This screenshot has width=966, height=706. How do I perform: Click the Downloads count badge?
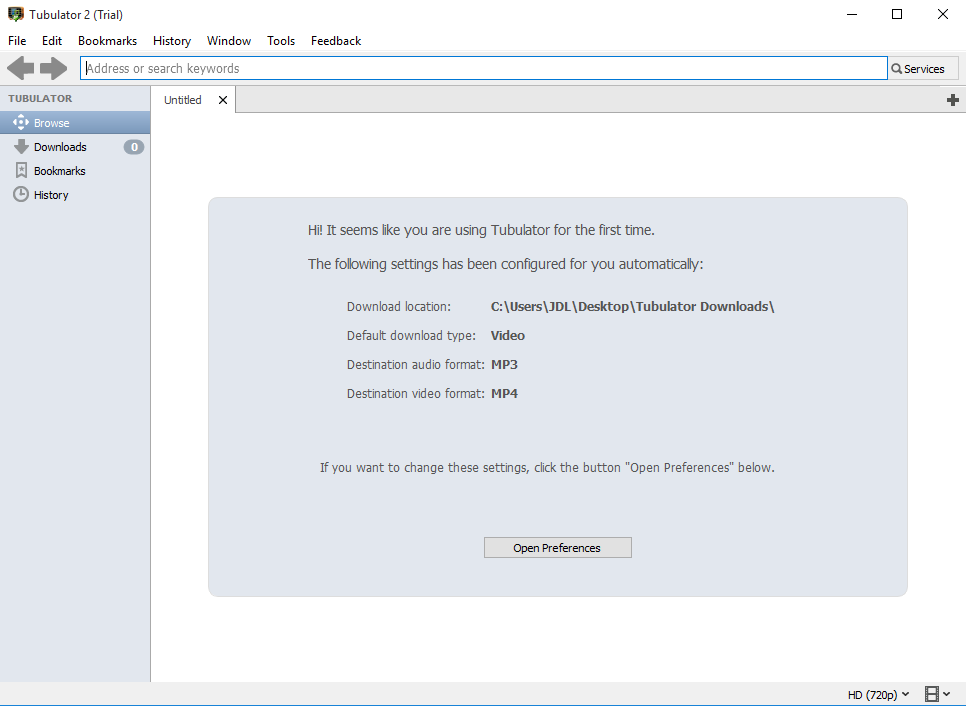tap(134, 147)
